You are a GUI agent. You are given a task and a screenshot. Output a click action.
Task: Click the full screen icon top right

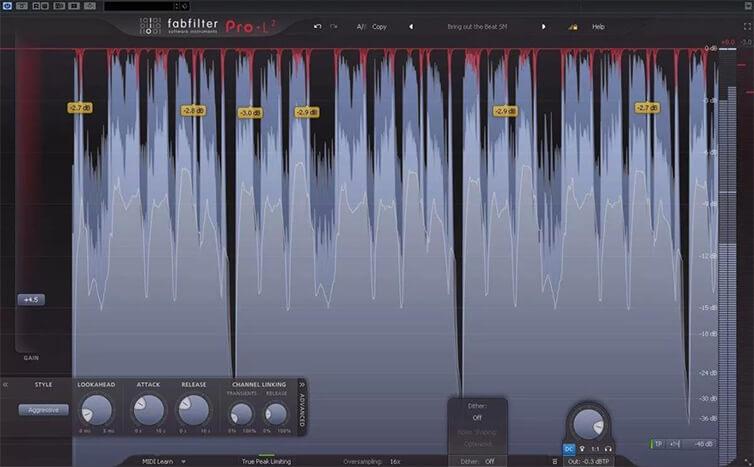(x=747, y=27)
